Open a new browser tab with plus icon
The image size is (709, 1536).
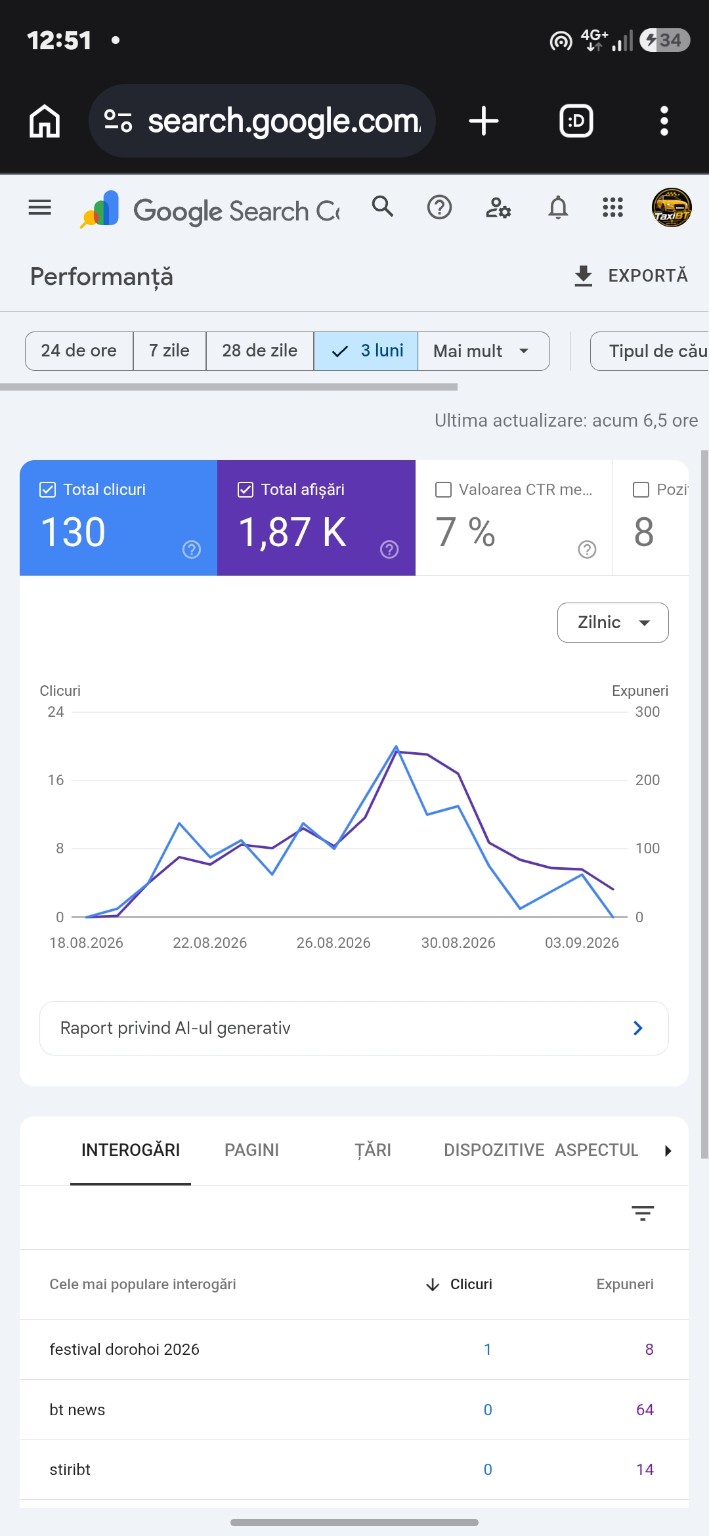point(484,122)
